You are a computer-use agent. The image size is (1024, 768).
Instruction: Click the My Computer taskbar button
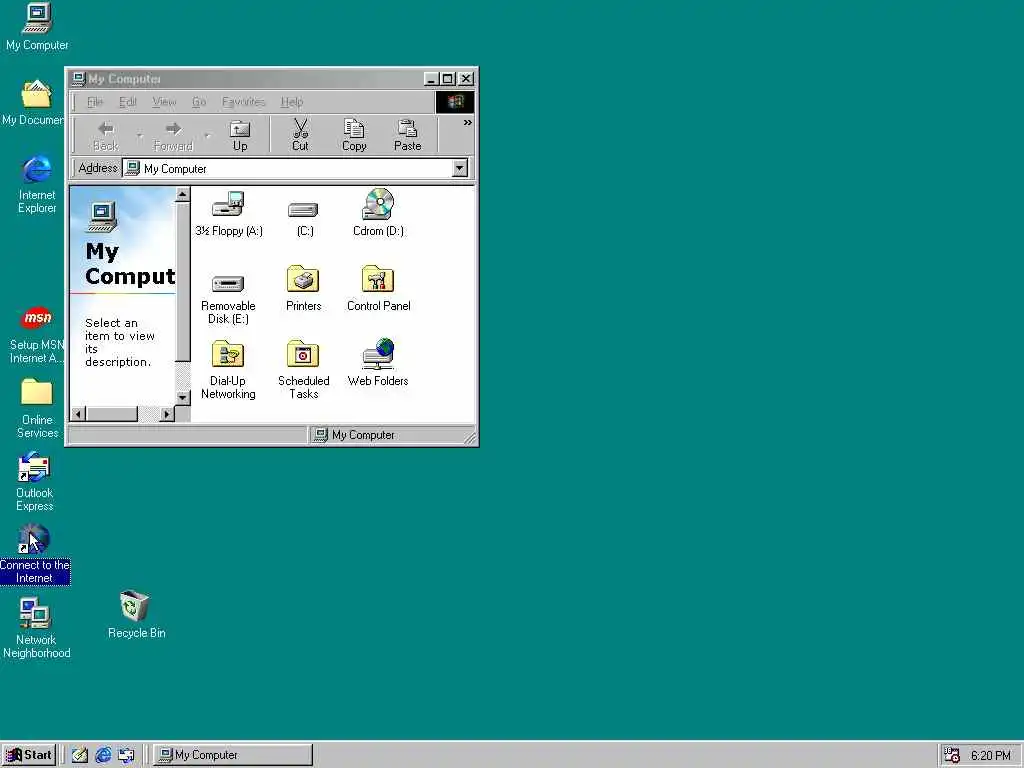point(233,755)
